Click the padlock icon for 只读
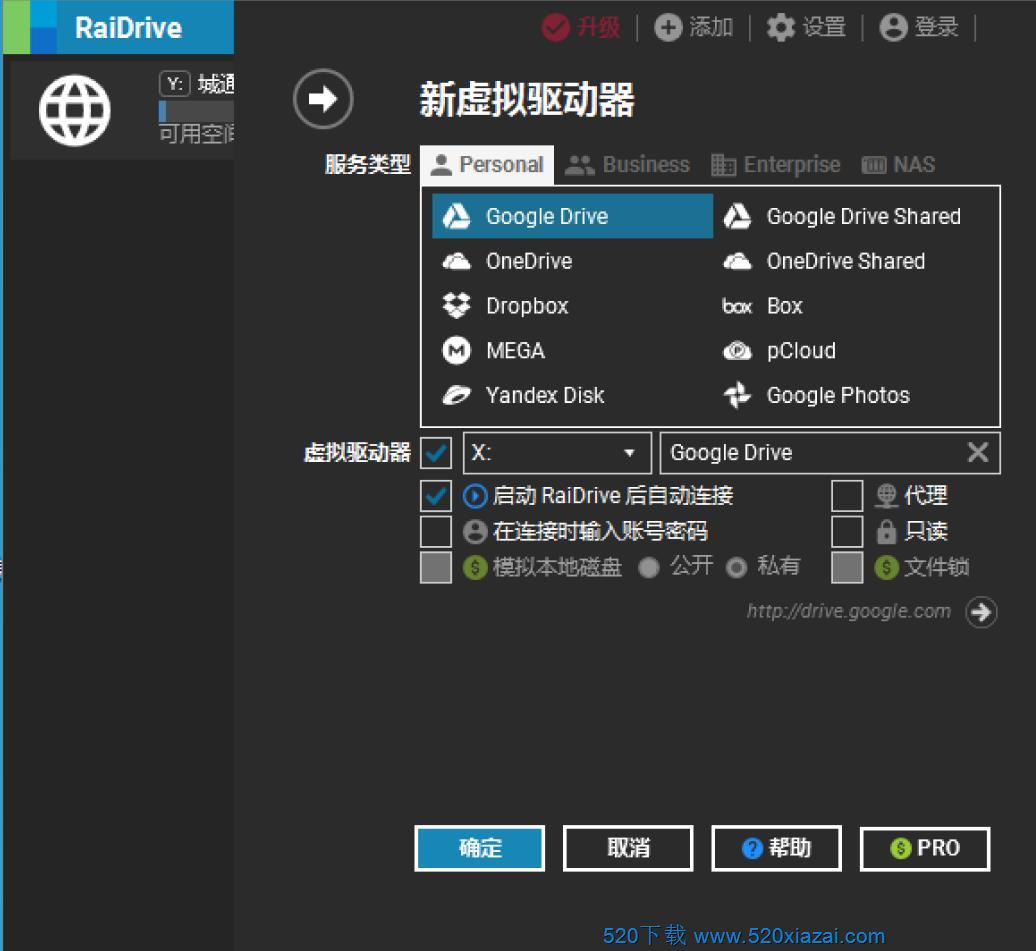1036x951 pixels. click(886, 531)
